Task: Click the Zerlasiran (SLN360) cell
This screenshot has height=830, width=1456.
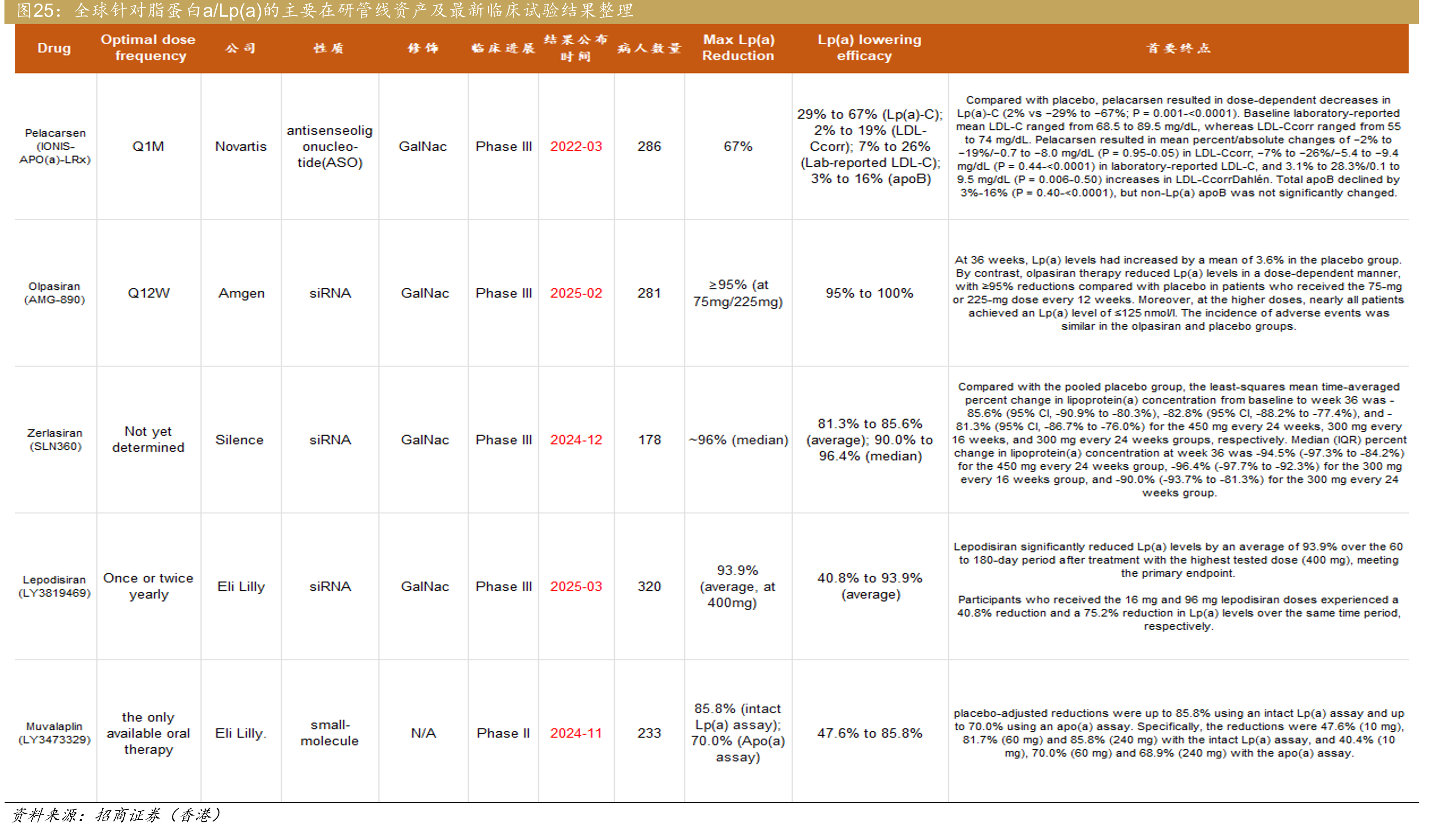Action: [x=55, y=439]
